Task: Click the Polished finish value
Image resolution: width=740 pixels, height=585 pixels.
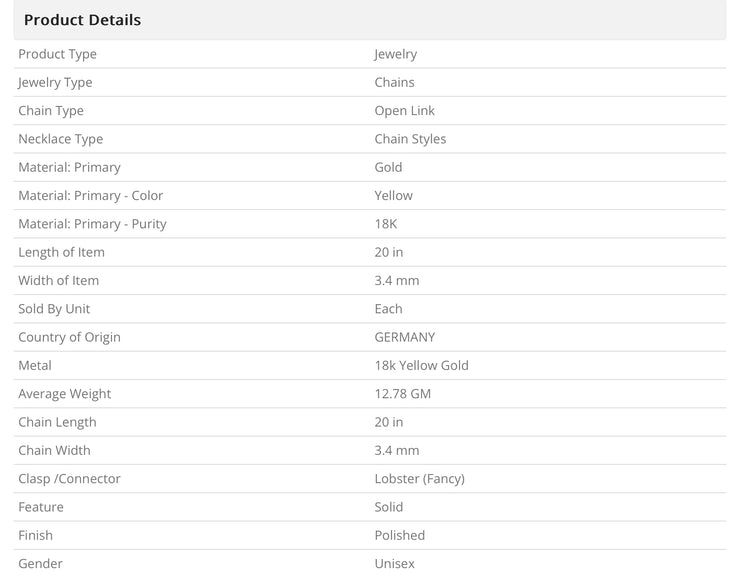Action: coord(399,535)
